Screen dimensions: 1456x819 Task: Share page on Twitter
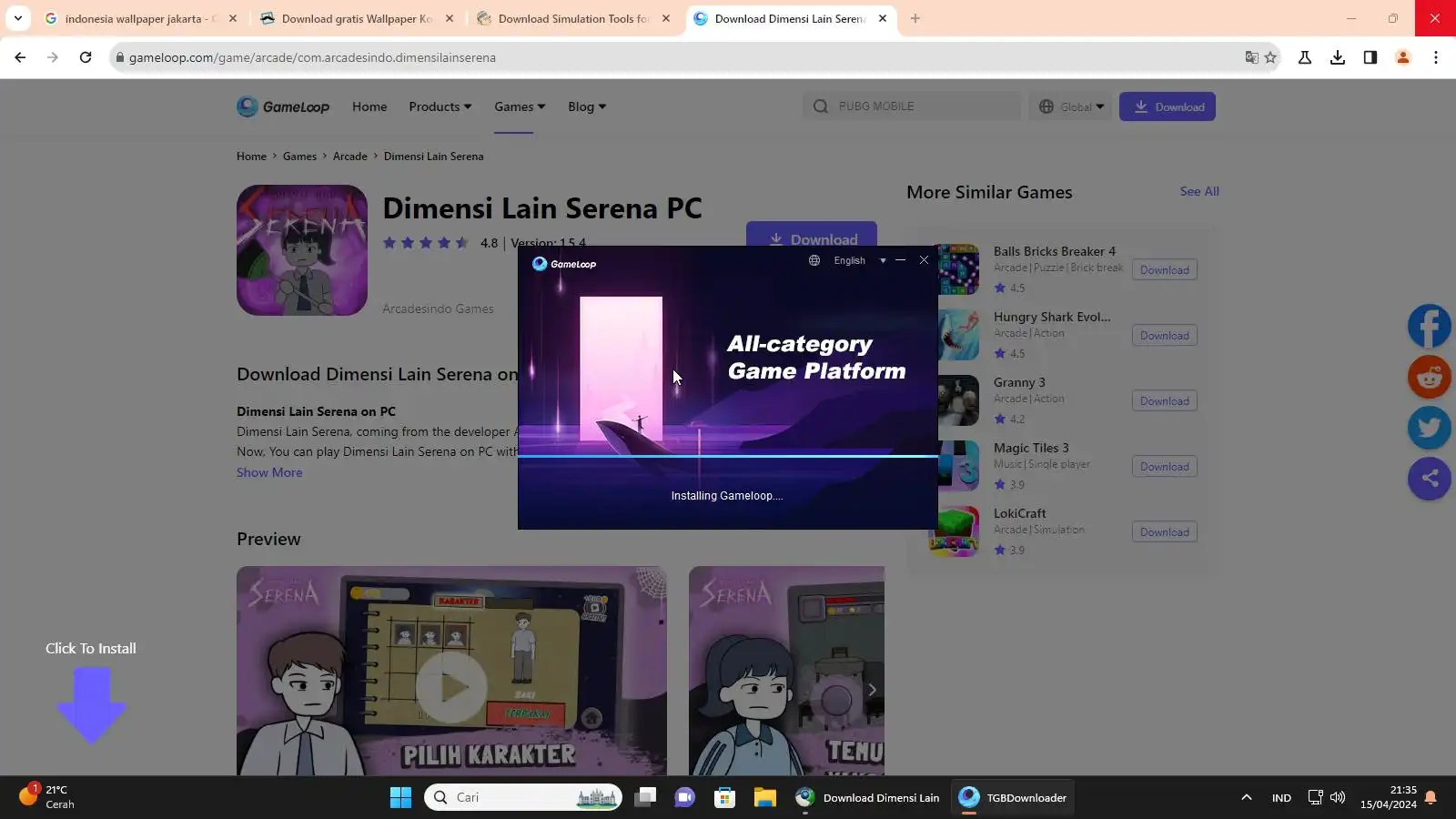click(x=1430, y=428)
